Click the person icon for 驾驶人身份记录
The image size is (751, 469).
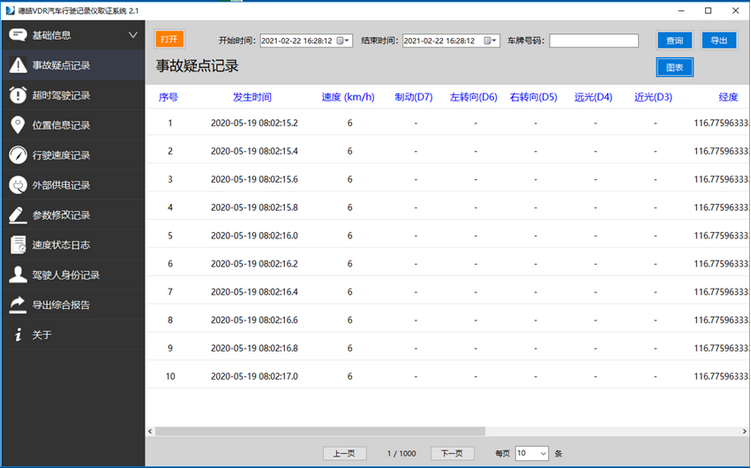coord(17,275)
